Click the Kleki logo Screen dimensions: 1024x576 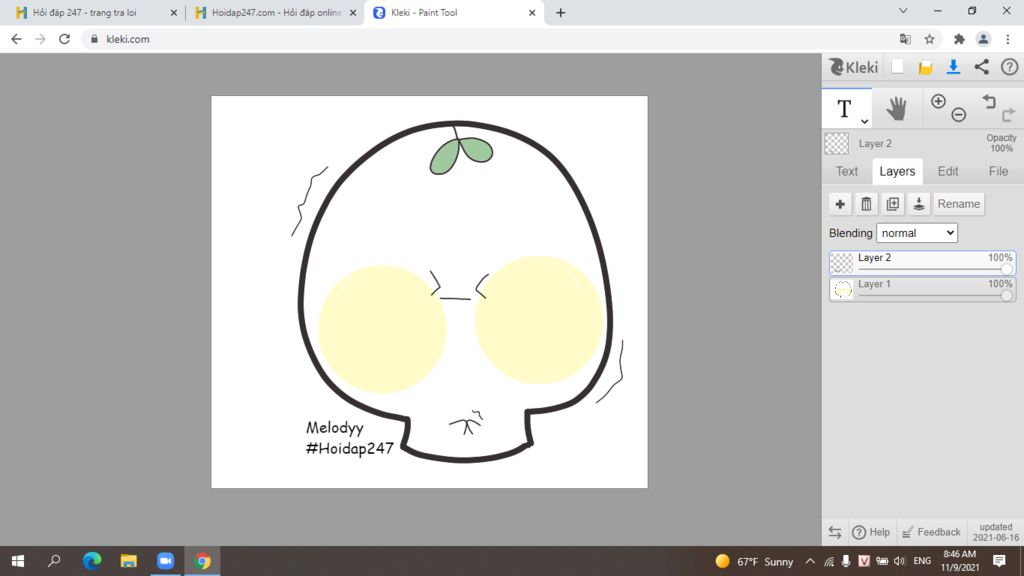pos(854,67)
